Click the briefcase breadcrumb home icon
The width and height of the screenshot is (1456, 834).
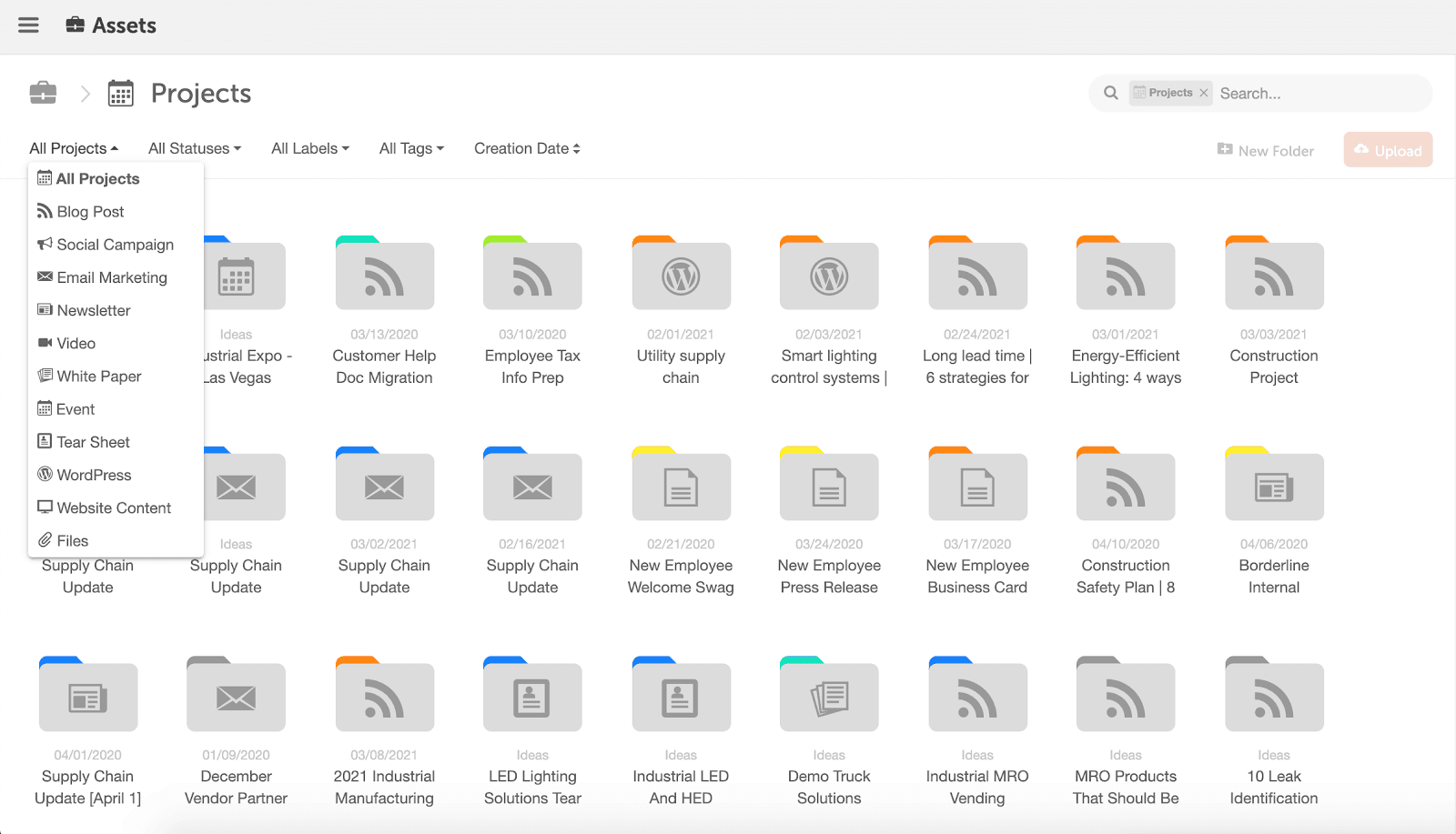43,93
